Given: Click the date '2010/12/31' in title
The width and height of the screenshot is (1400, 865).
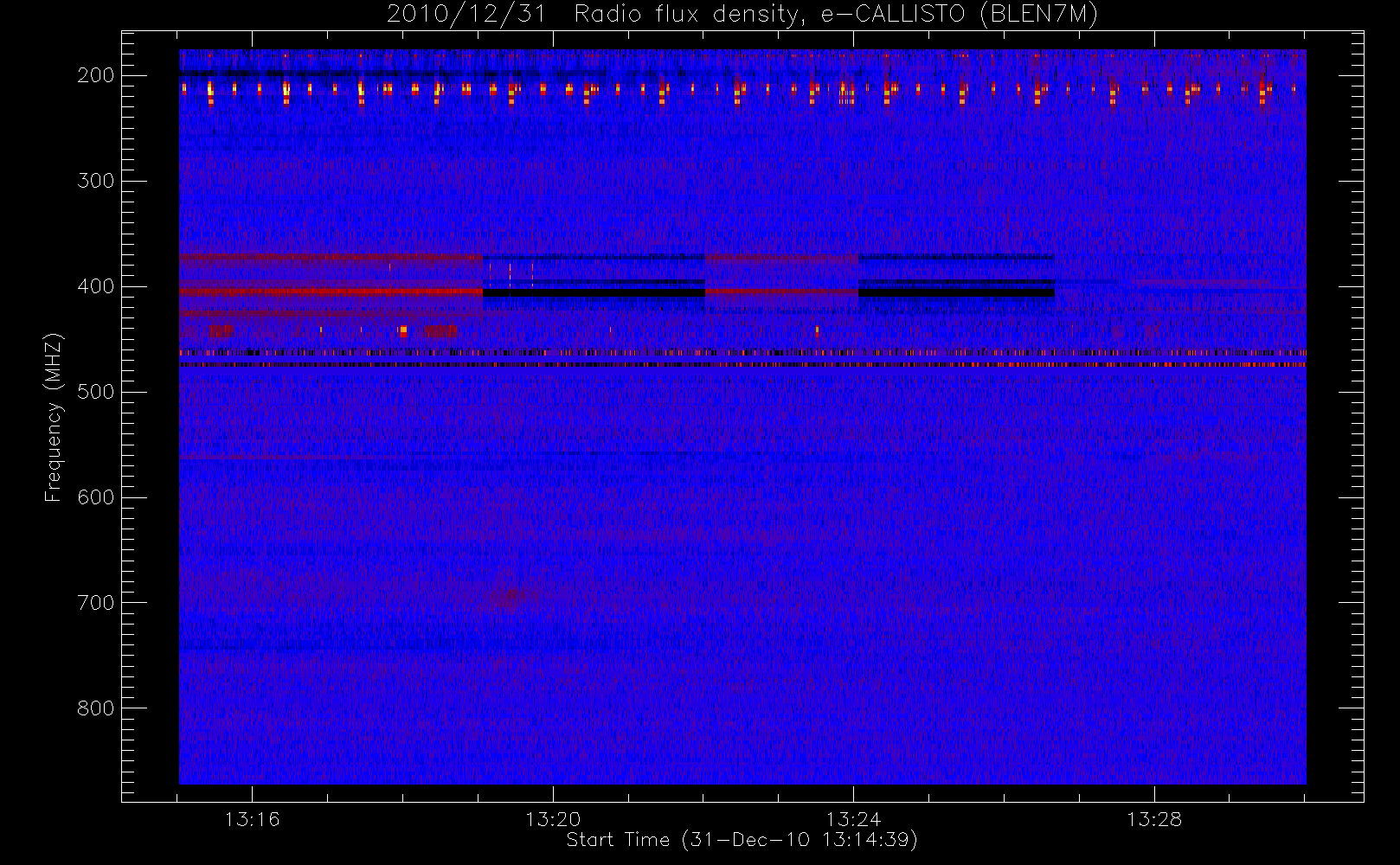Looking at the screenshot, I should click(466, 15).
